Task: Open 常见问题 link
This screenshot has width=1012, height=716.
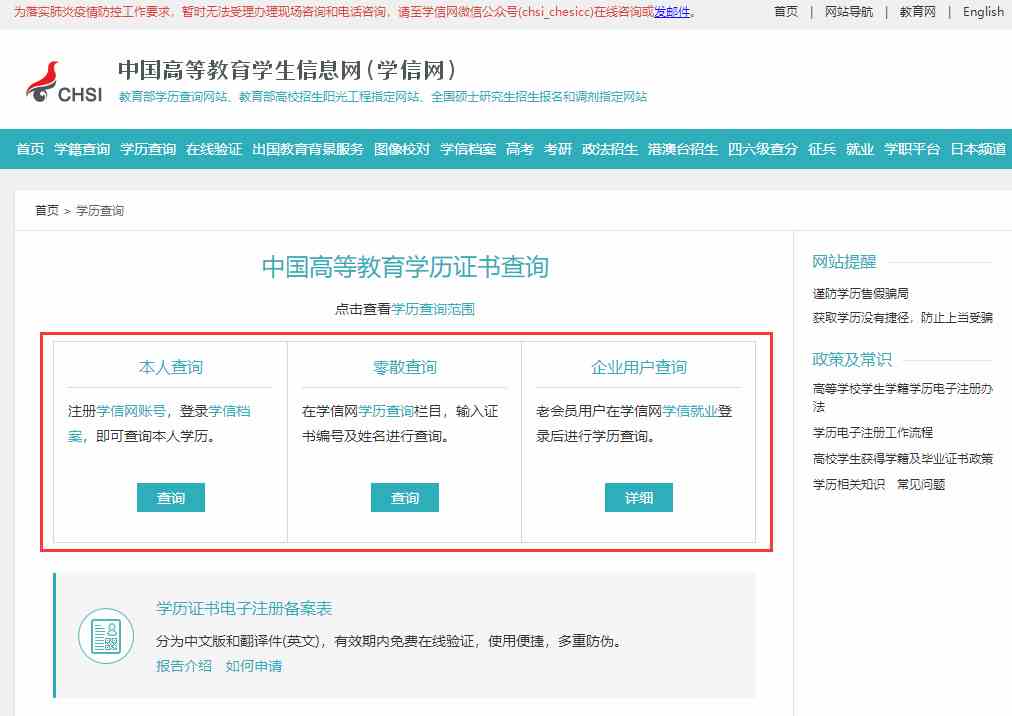Action: [921, 485]
